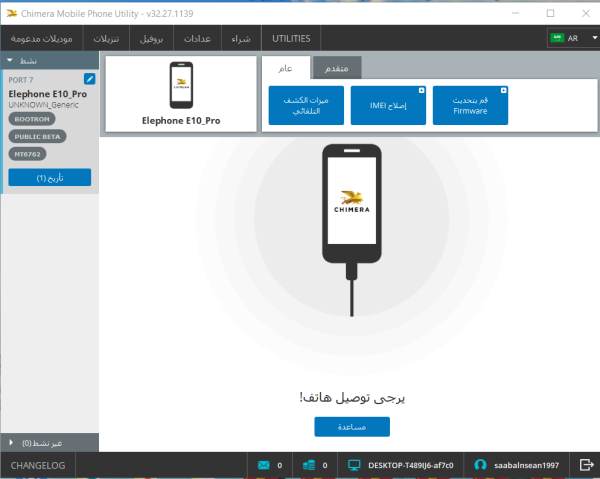This screenshot has width=600, height=479.
Task: Click plus badge on Firmware update button
Action: tap(504, 90)
